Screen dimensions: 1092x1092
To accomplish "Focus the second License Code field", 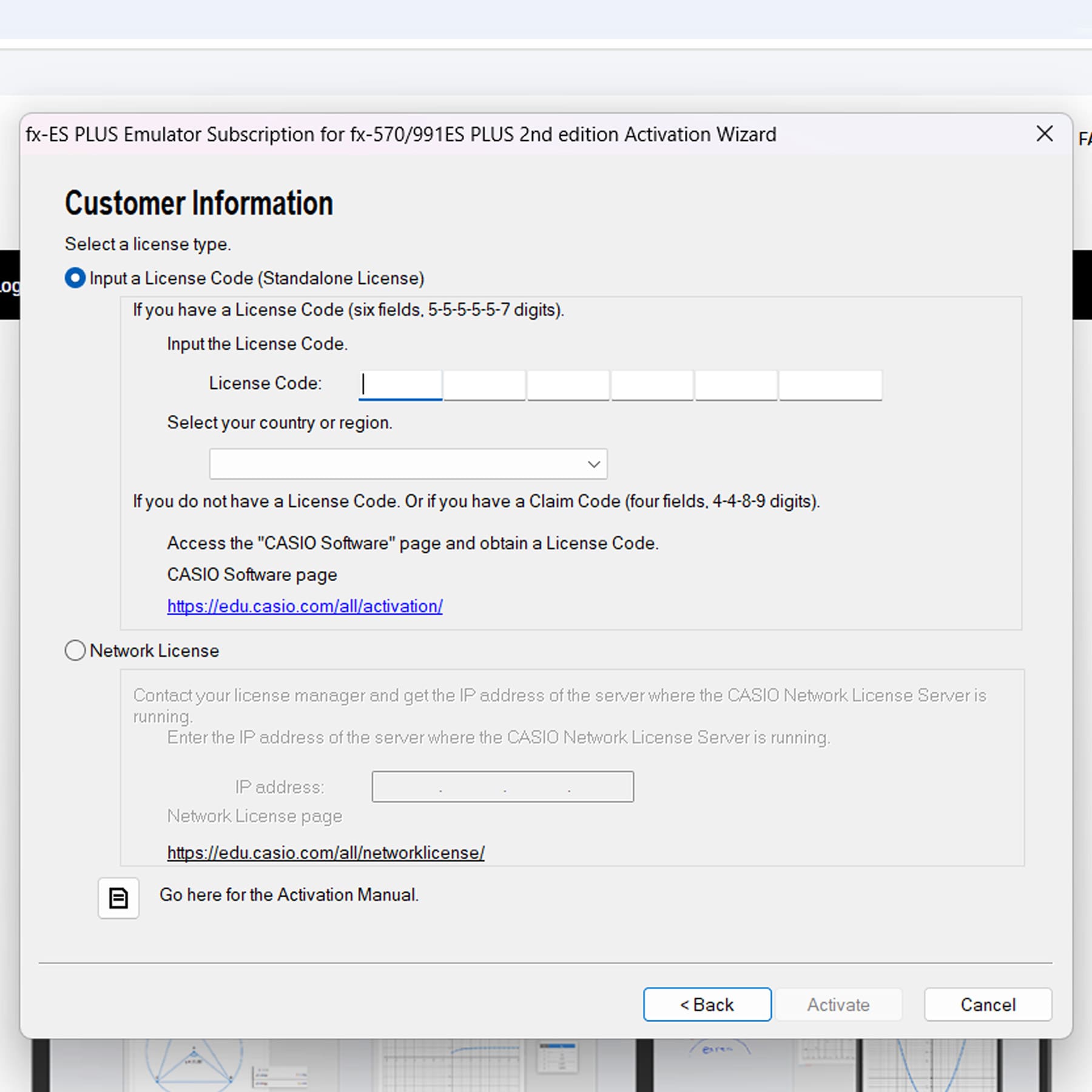I will coord(484,385).
